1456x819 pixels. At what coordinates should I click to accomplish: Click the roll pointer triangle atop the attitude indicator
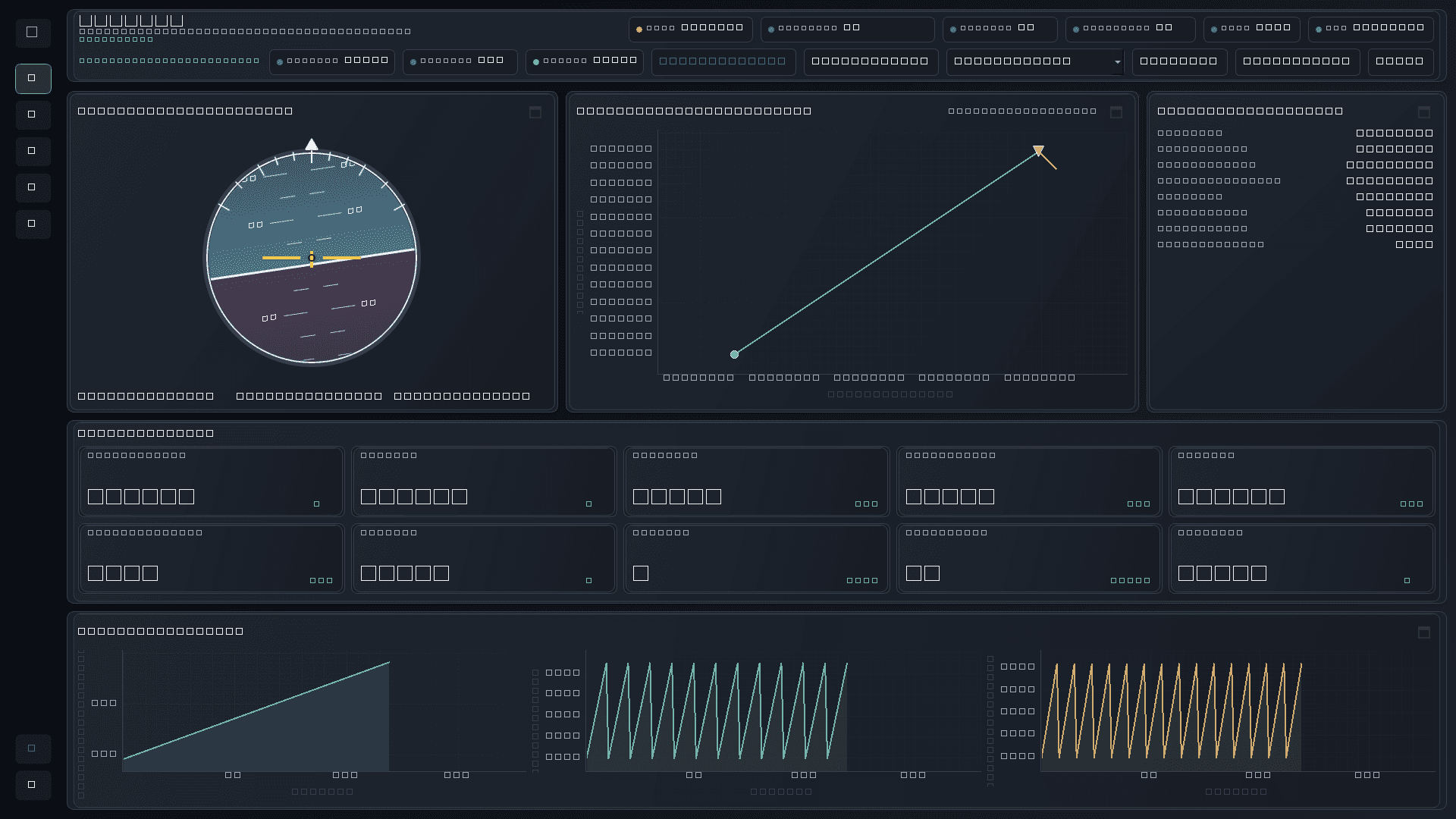click(x=312, y=144)
